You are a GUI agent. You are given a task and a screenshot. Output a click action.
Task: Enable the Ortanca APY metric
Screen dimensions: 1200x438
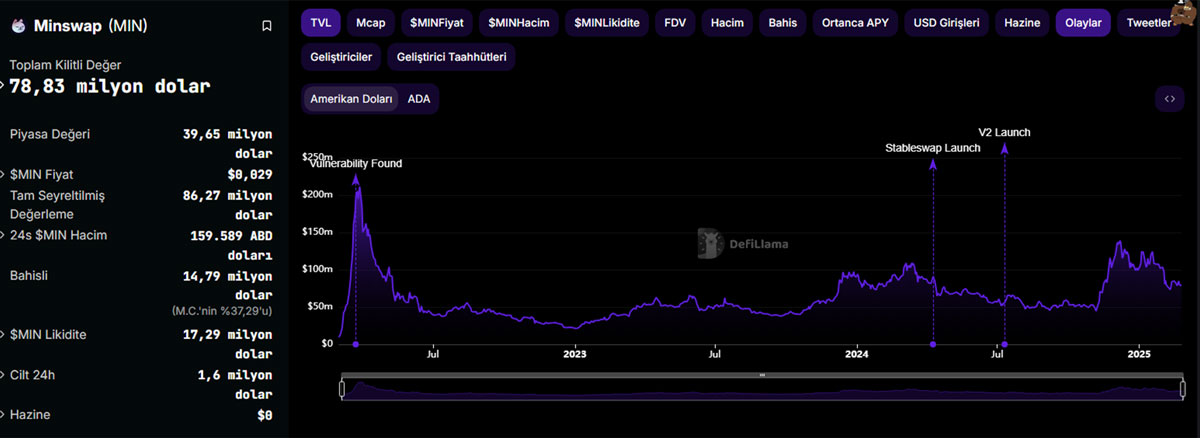(x=855, y=22)
